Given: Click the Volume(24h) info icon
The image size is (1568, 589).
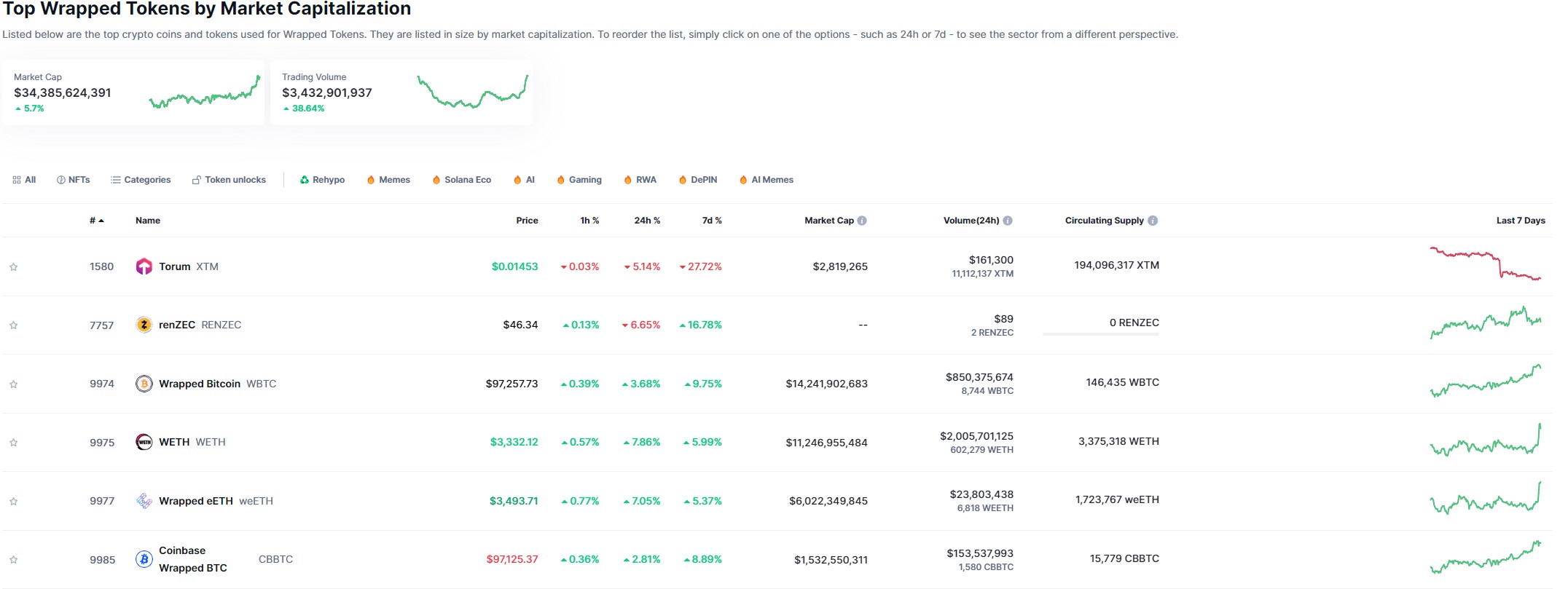Looking at the screenshot, I should point(1008,221).
